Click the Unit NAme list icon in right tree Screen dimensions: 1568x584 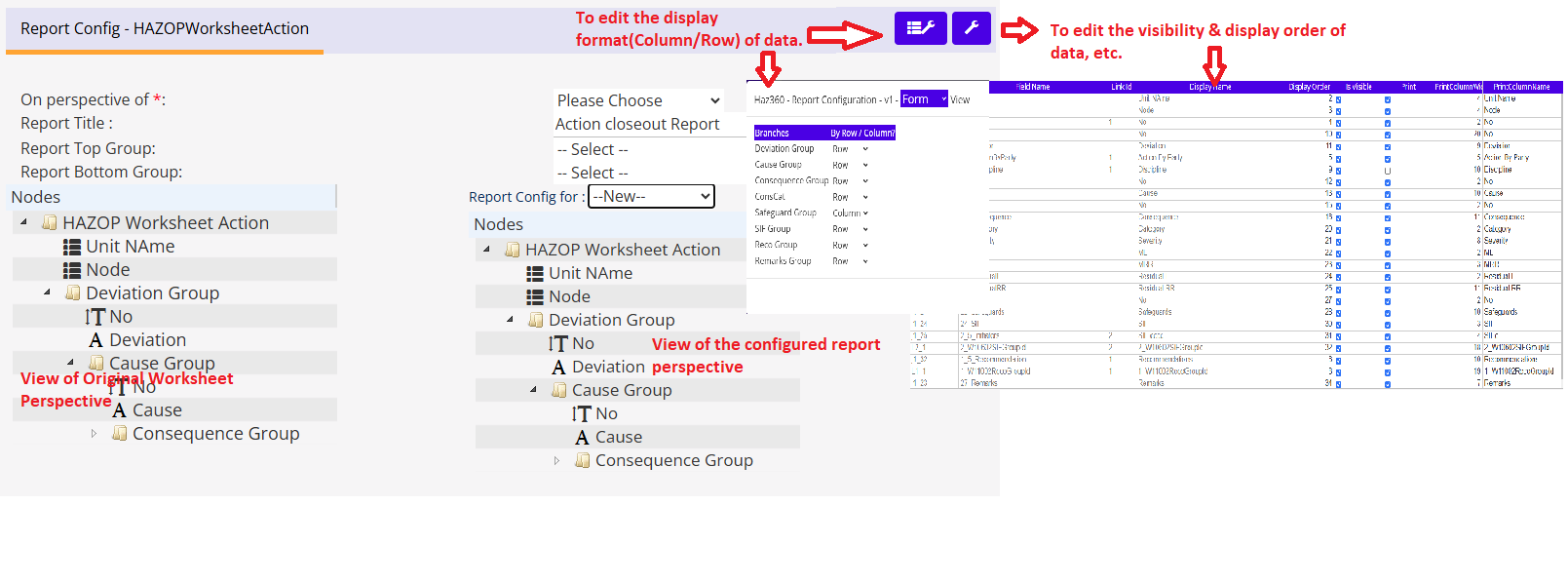click(534, 274)
